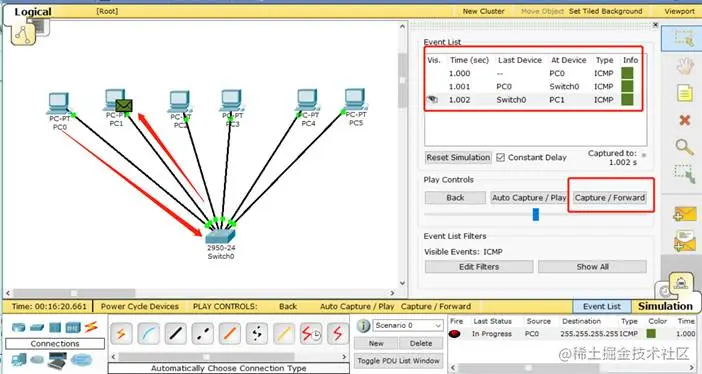Click the Info color square for time 1.000

[x=628, y=73]
